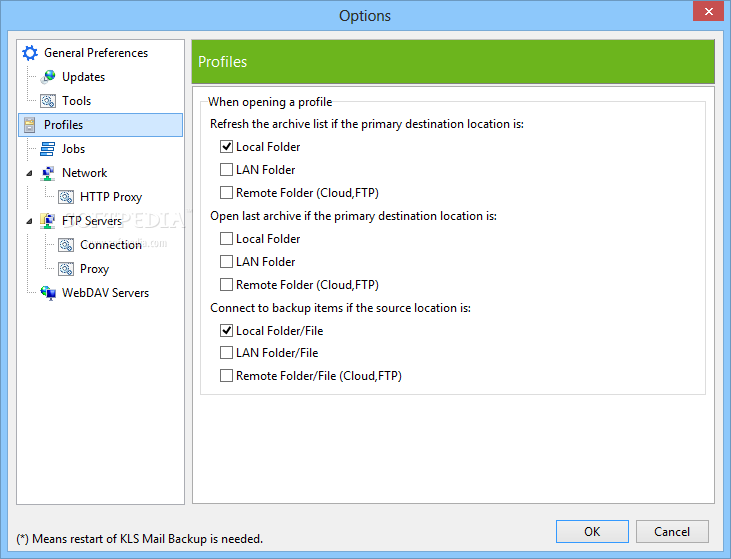Click the HTTP Proxy gear icon

click(x=66, y=197)
